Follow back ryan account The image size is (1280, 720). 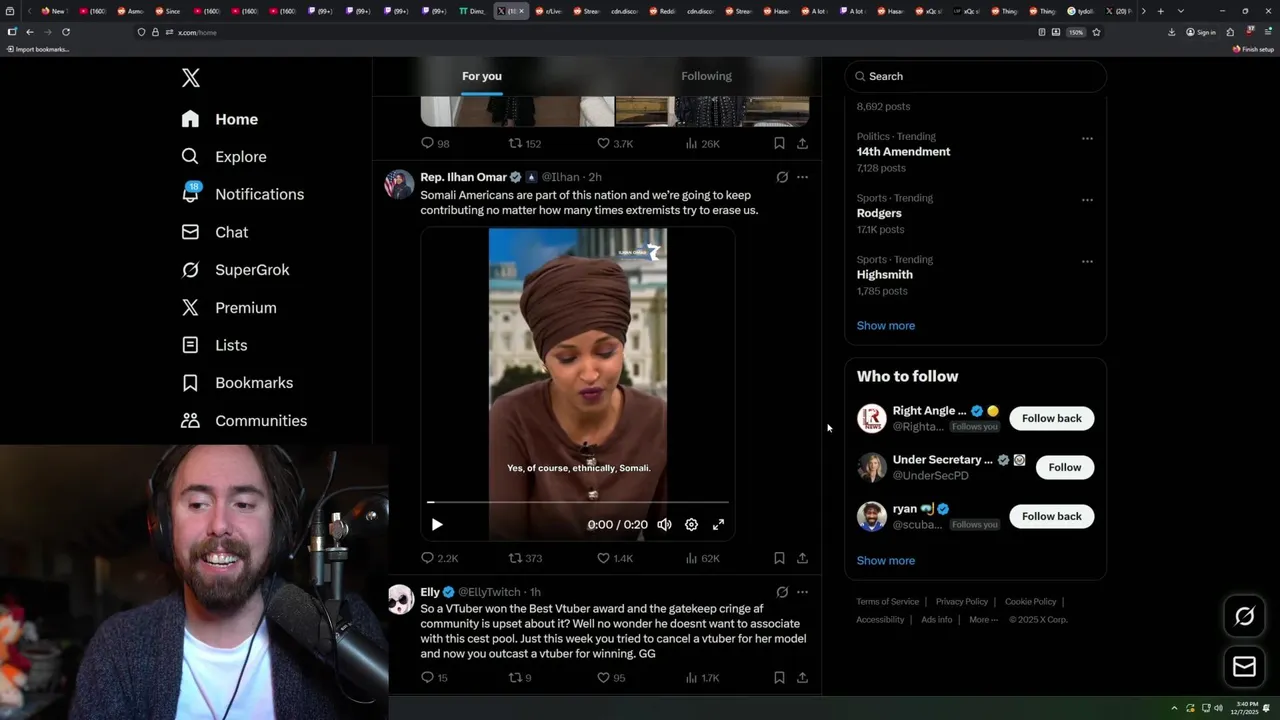point(1051,517)
